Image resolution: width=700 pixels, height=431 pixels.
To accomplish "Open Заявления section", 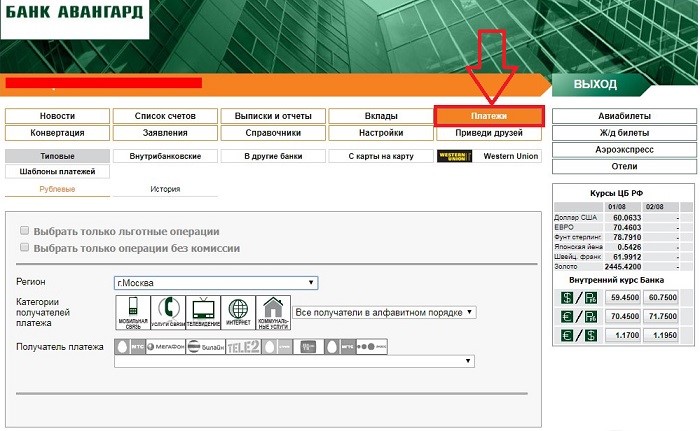I will tap(165, 133).
